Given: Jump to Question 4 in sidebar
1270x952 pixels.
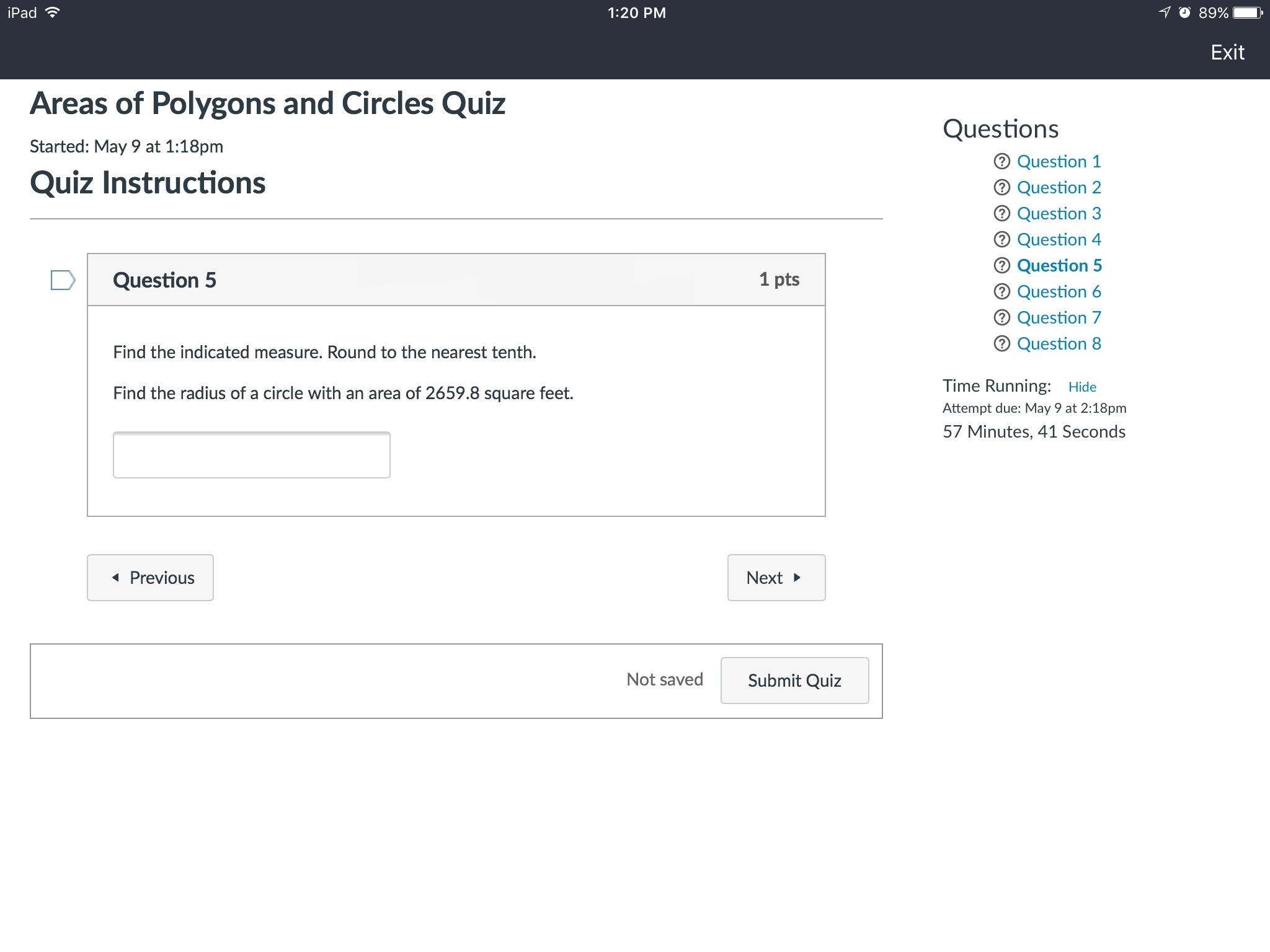Looking at the screenshot, I should coord(1059,240).
